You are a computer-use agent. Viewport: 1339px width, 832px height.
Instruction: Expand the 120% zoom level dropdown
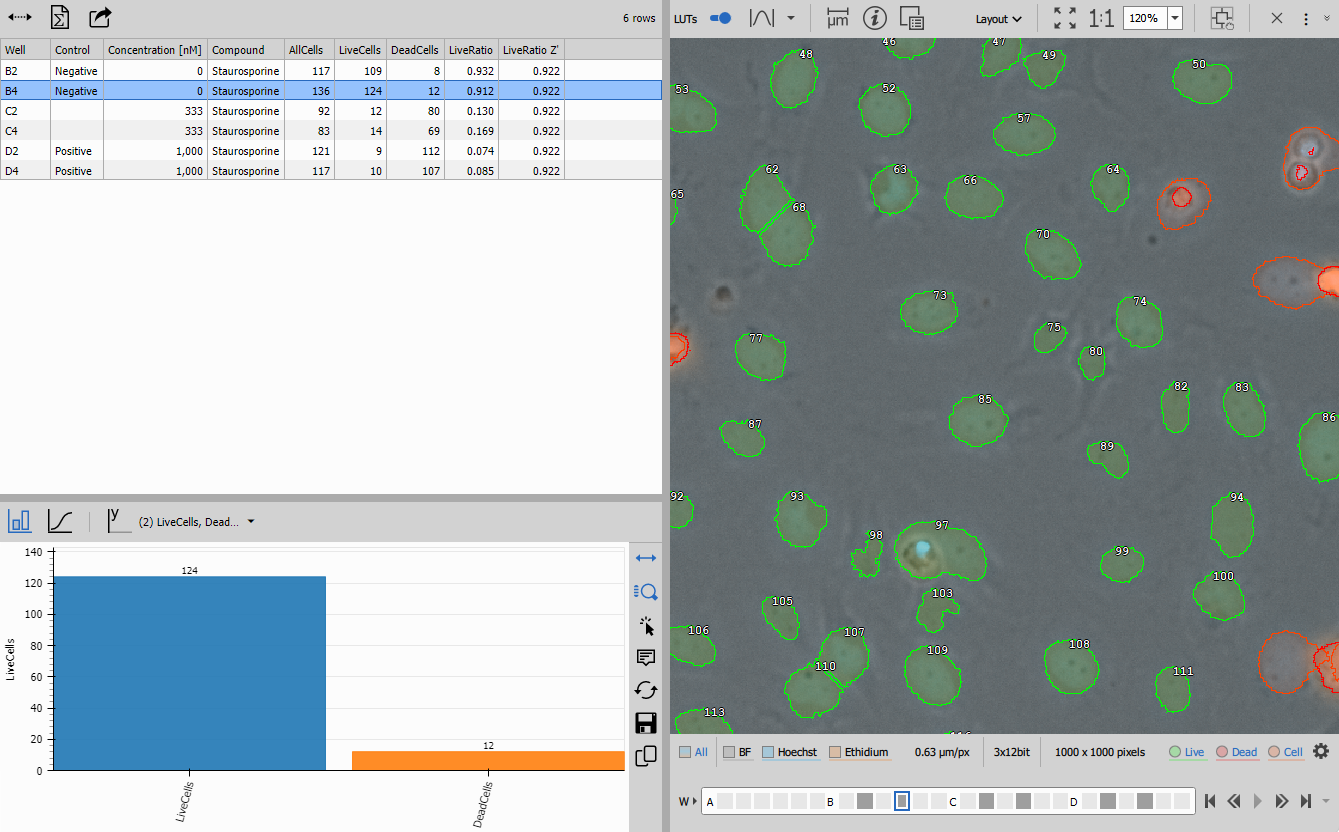(1175, 18)
